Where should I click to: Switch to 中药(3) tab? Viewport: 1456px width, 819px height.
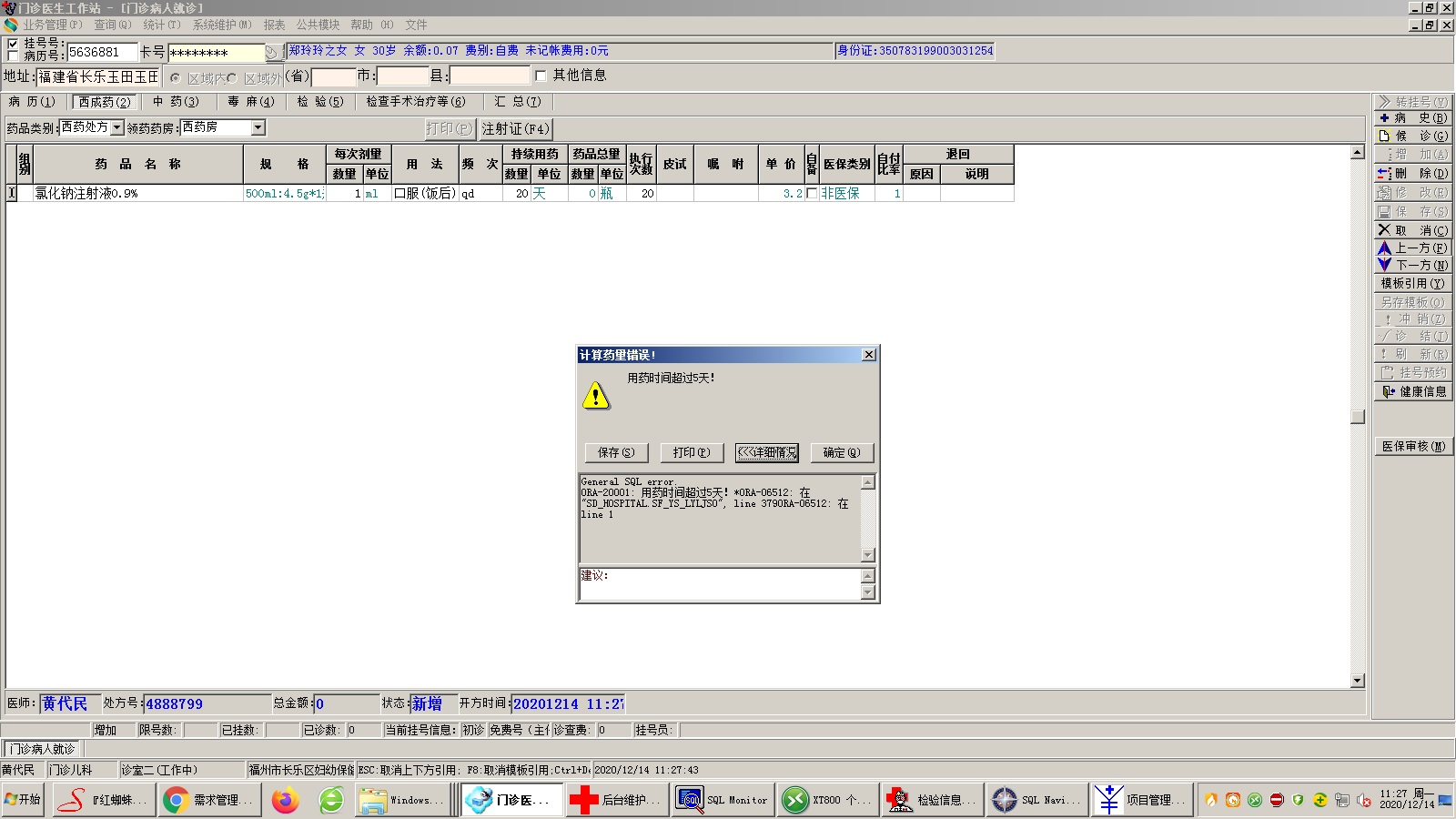click(x=176, y=102)
